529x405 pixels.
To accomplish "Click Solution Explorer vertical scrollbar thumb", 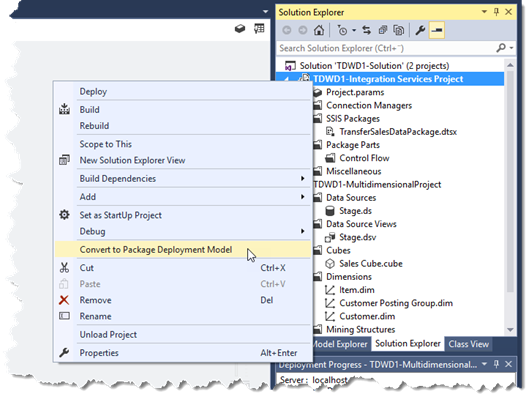I will click(x=510, y=182).
